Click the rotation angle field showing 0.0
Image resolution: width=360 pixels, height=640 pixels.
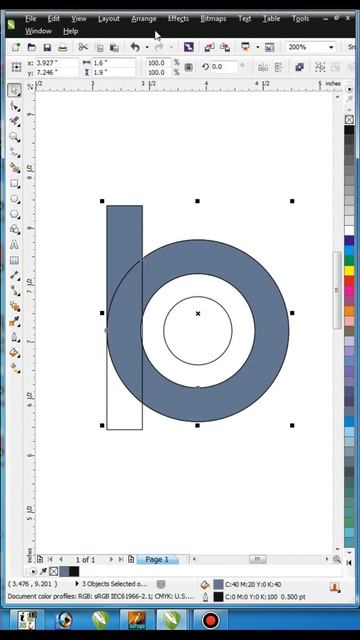tap(223, 67)
